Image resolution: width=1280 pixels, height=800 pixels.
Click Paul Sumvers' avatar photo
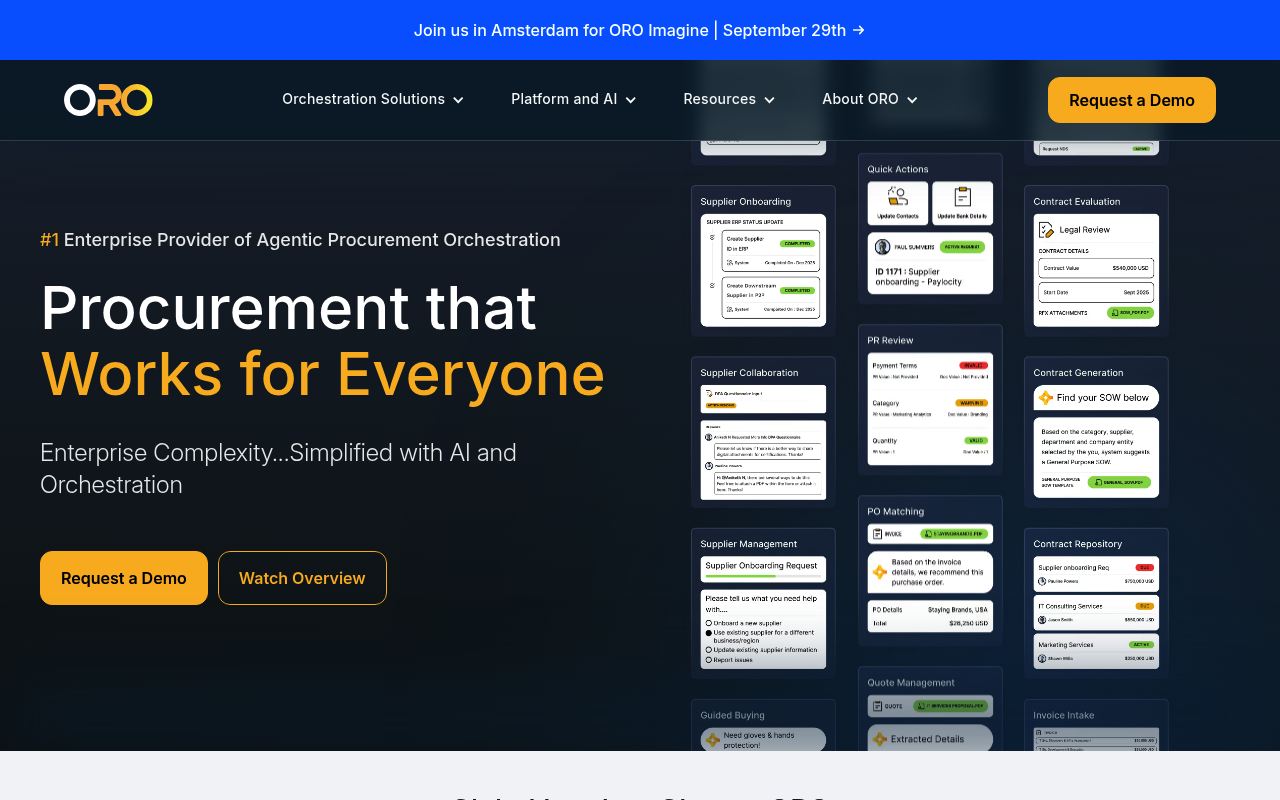[882, 247]
